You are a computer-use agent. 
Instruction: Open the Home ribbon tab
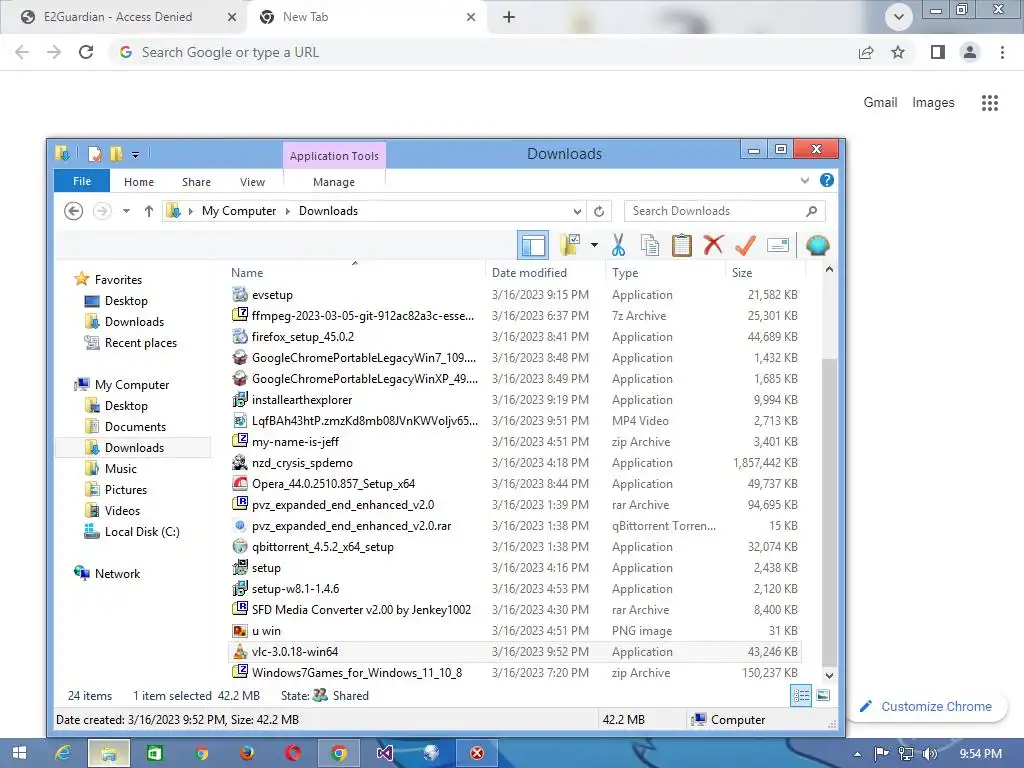point(139,182)
